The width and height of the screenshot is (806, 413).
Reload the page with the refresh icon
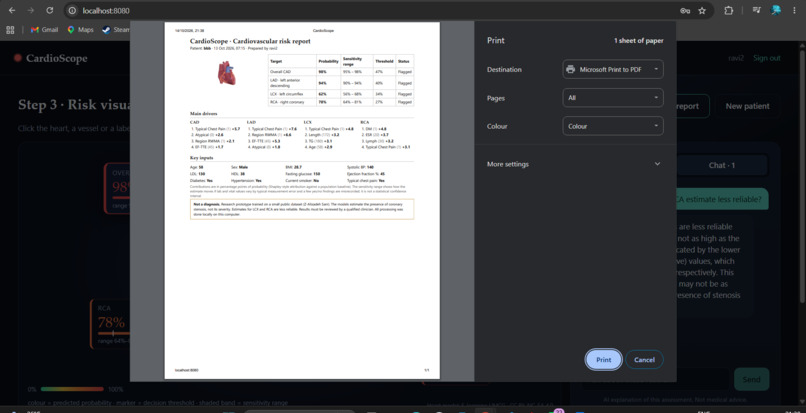(49, 10)
